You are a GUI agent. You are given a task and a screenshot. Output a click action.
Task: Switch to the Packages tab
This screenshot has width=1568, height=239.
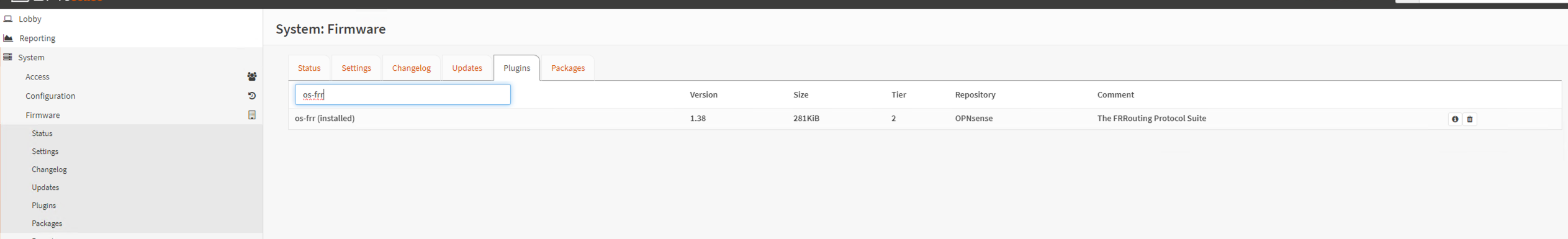568,68
